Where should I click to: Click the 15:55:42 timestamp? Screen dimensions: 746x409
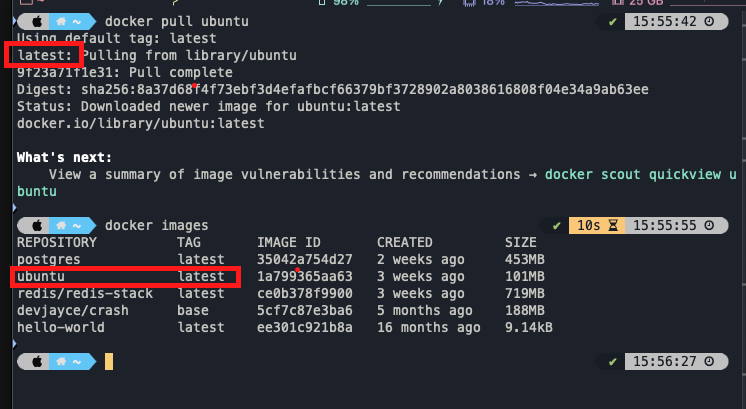(x=665, y=22)
